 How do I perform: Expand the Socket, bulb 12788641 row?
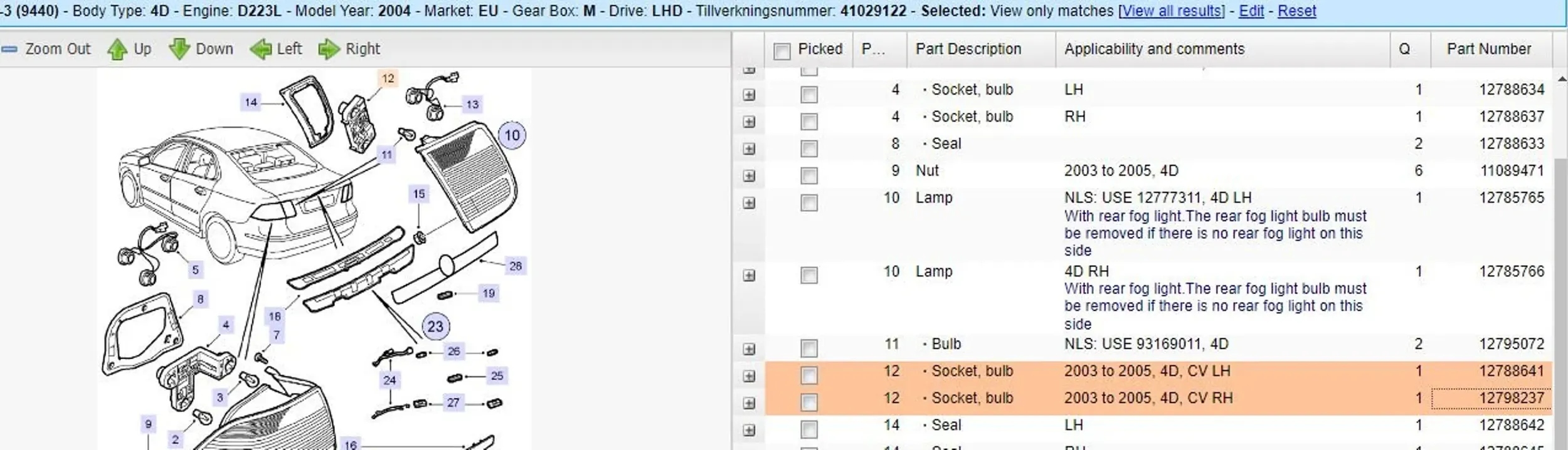(749, 376)
